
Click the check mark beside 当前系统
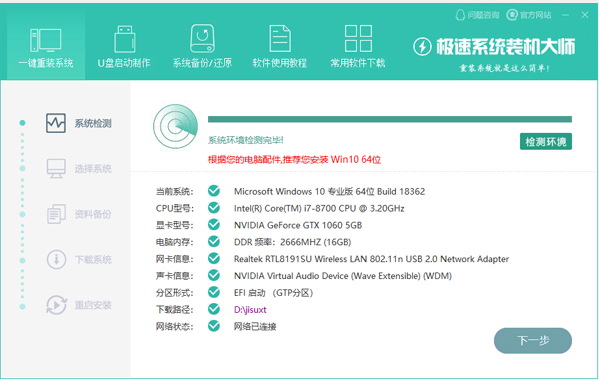click(x=214, y=191)
